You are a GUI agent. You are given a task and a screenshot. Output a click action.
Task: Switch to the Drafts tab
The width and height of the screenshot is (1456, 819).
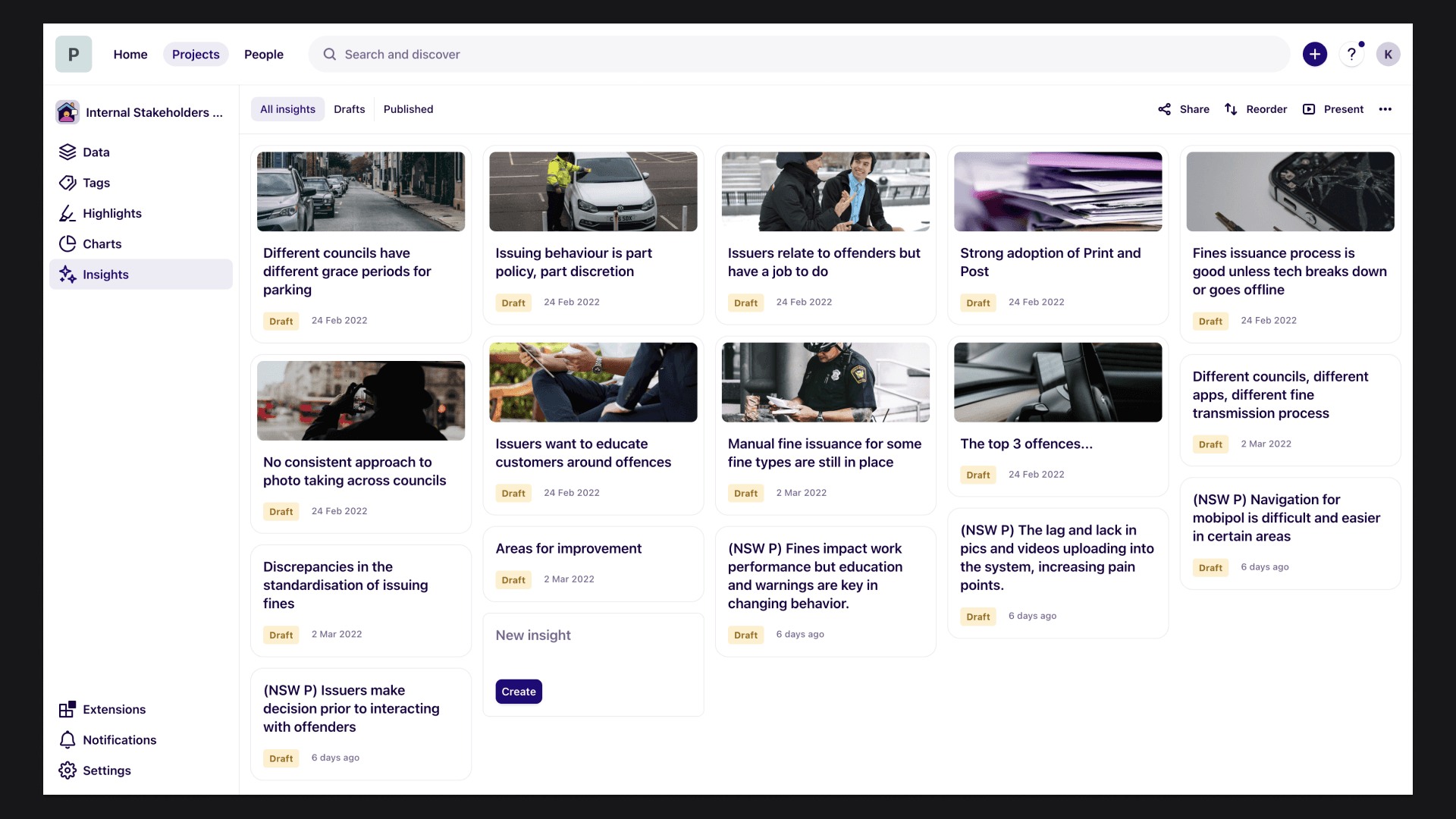click(x=349, y=109)
